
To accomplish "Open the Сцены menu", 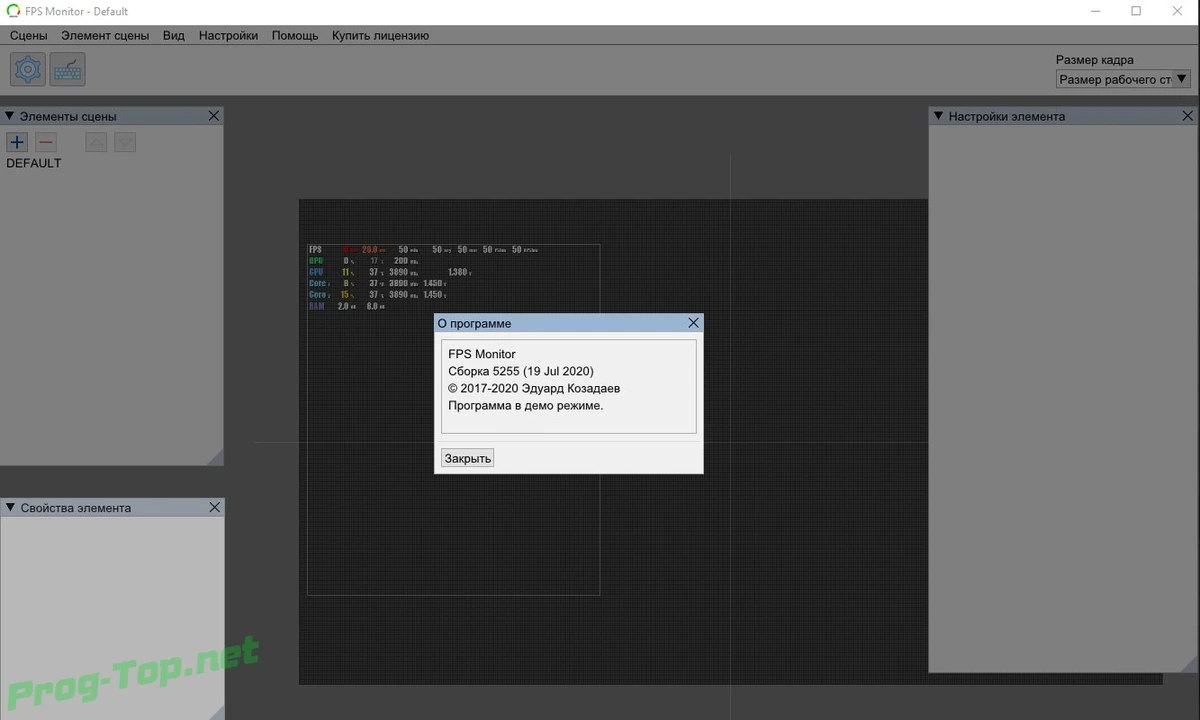I will coord(29,35).
